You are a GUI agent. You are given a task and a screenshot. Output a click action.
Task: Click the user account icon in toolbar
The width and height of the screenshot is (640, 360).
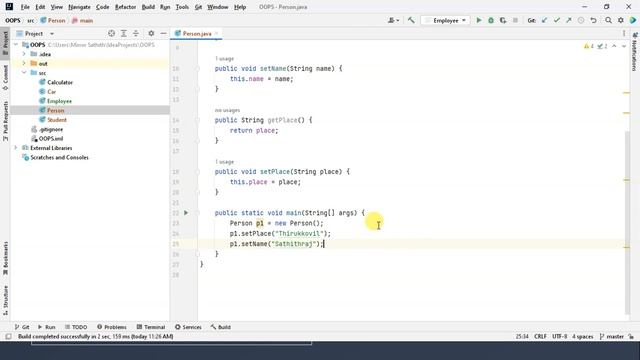393,20
